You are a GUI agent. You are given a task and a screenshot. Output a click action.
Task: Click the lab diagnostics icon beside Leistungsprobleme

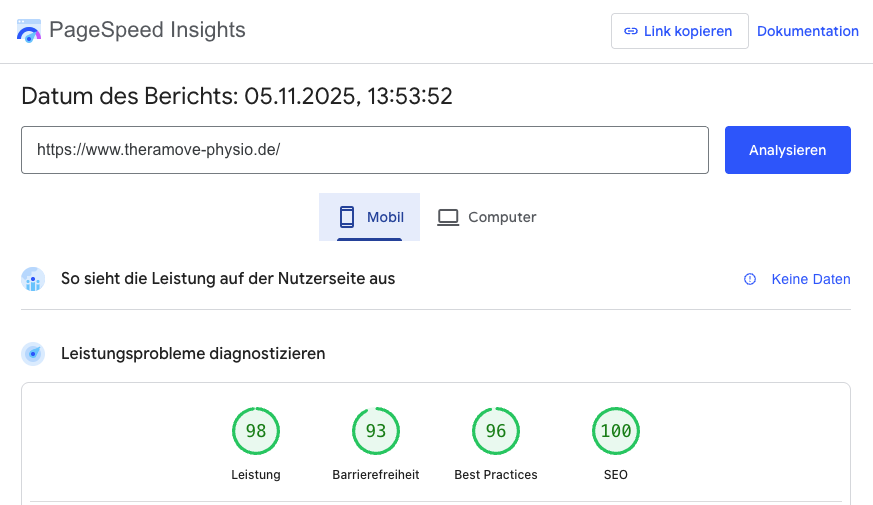click(33, 354)
